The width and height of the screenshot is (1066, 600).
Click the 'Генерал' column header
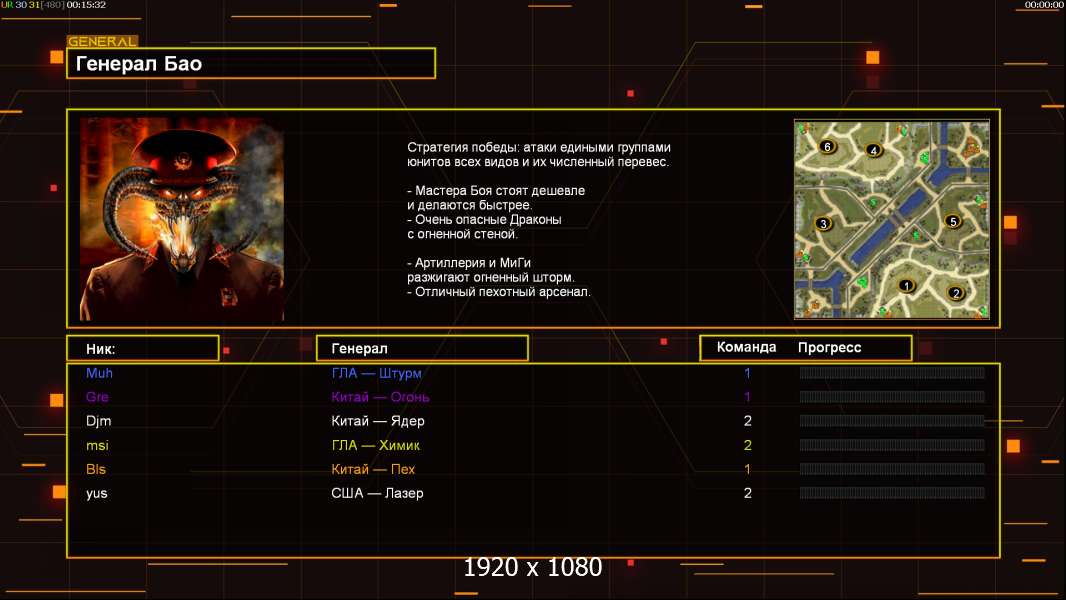coord(422,348)
